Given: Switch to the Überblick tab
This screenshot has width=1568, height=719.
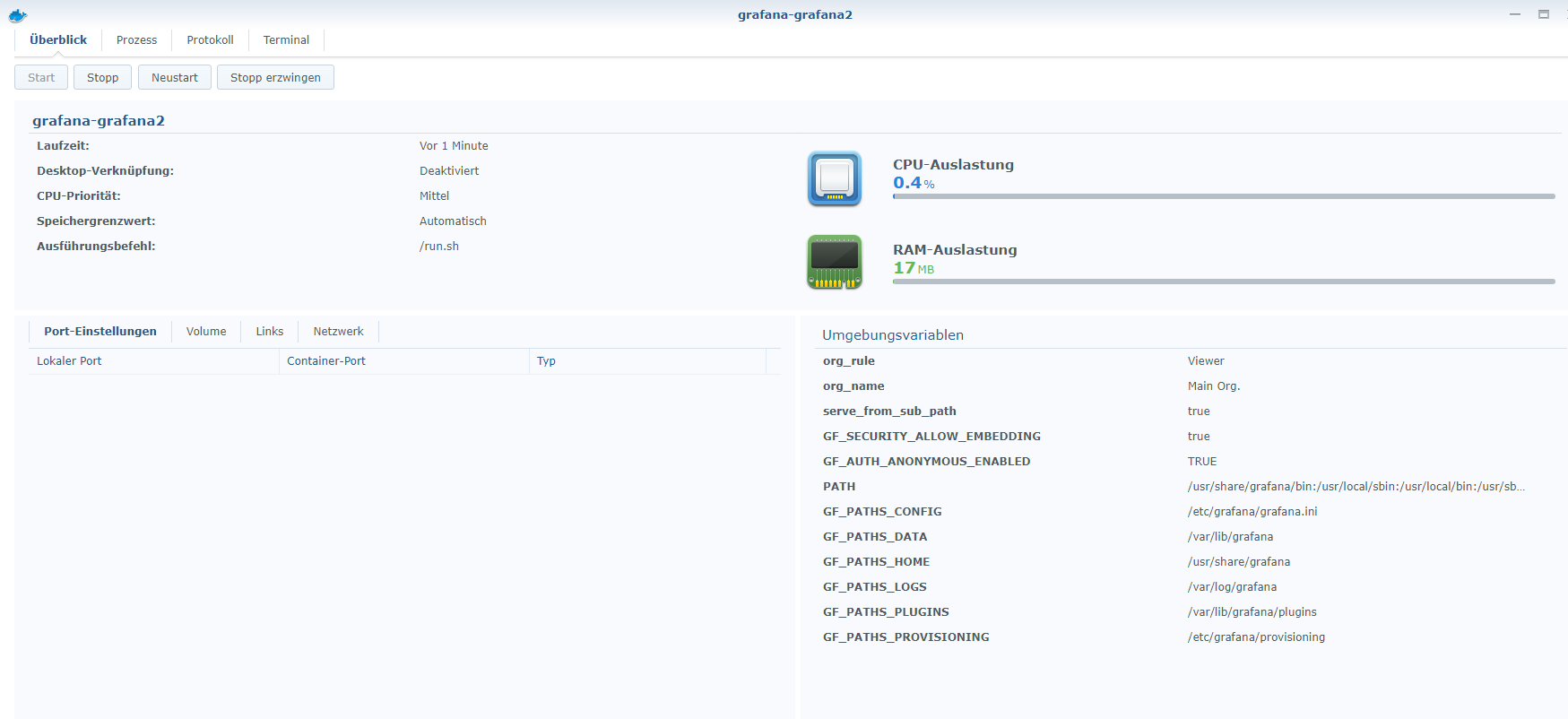Looking at the screenshot, I should coord(58,39).
